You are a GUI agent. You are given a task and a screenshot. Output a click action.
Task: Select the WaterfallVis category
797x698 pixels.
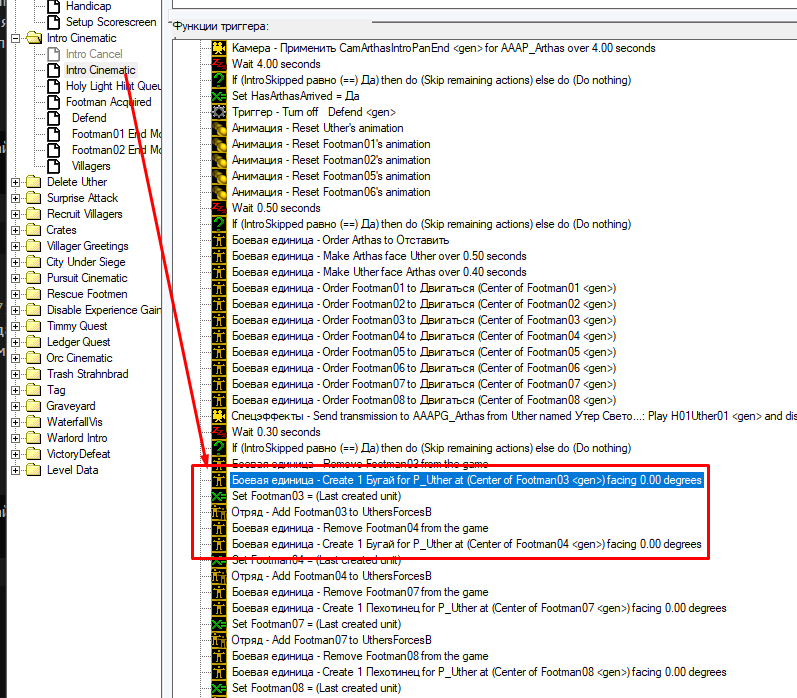[x=74, y=422]
